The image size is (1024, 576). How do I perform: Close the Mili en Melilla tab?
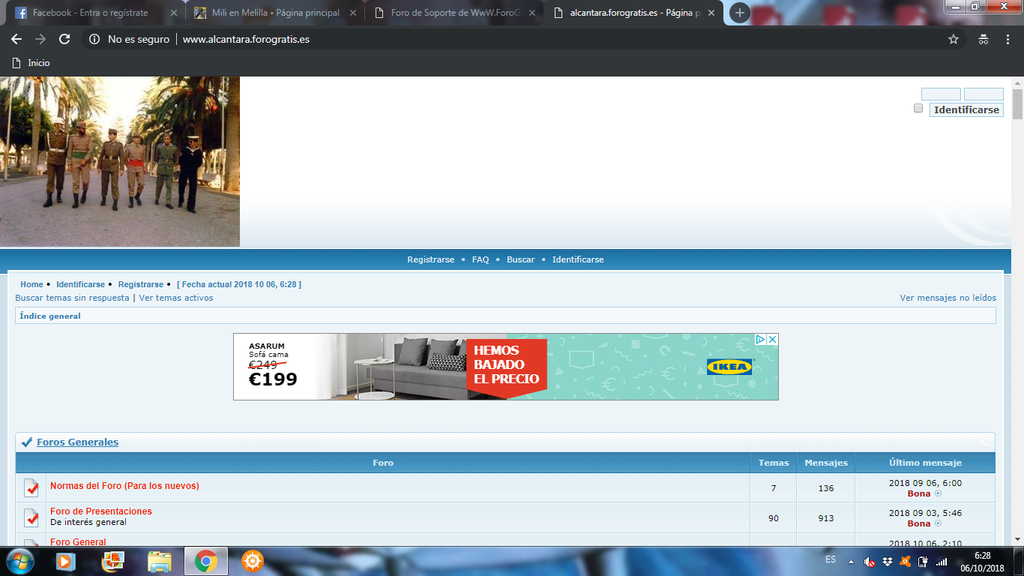pos(353,12)
